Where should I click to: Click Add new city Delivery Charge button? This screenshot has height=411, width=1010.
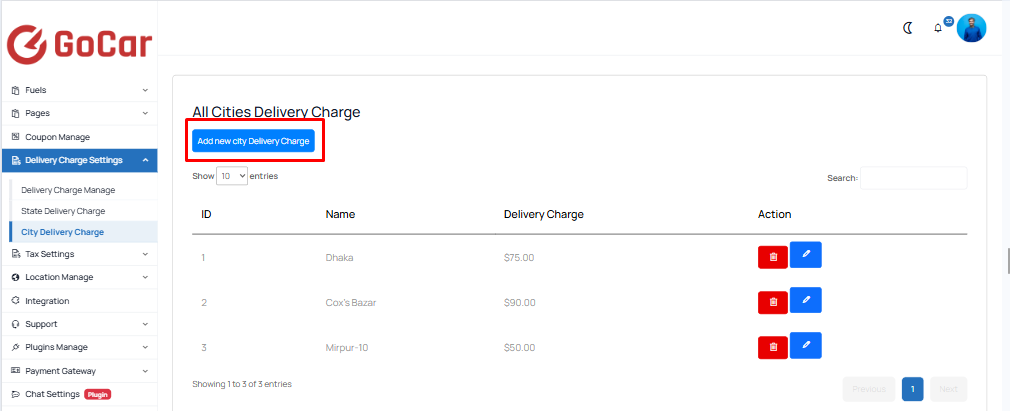click(x=253, y=140)
